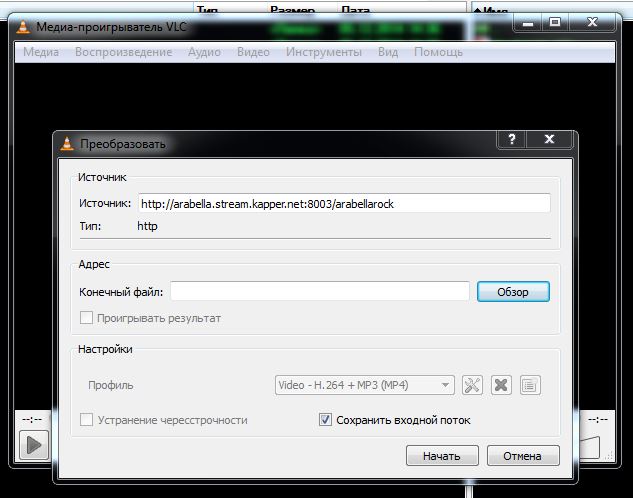Click the Отмена cancel button

(523, 456)
